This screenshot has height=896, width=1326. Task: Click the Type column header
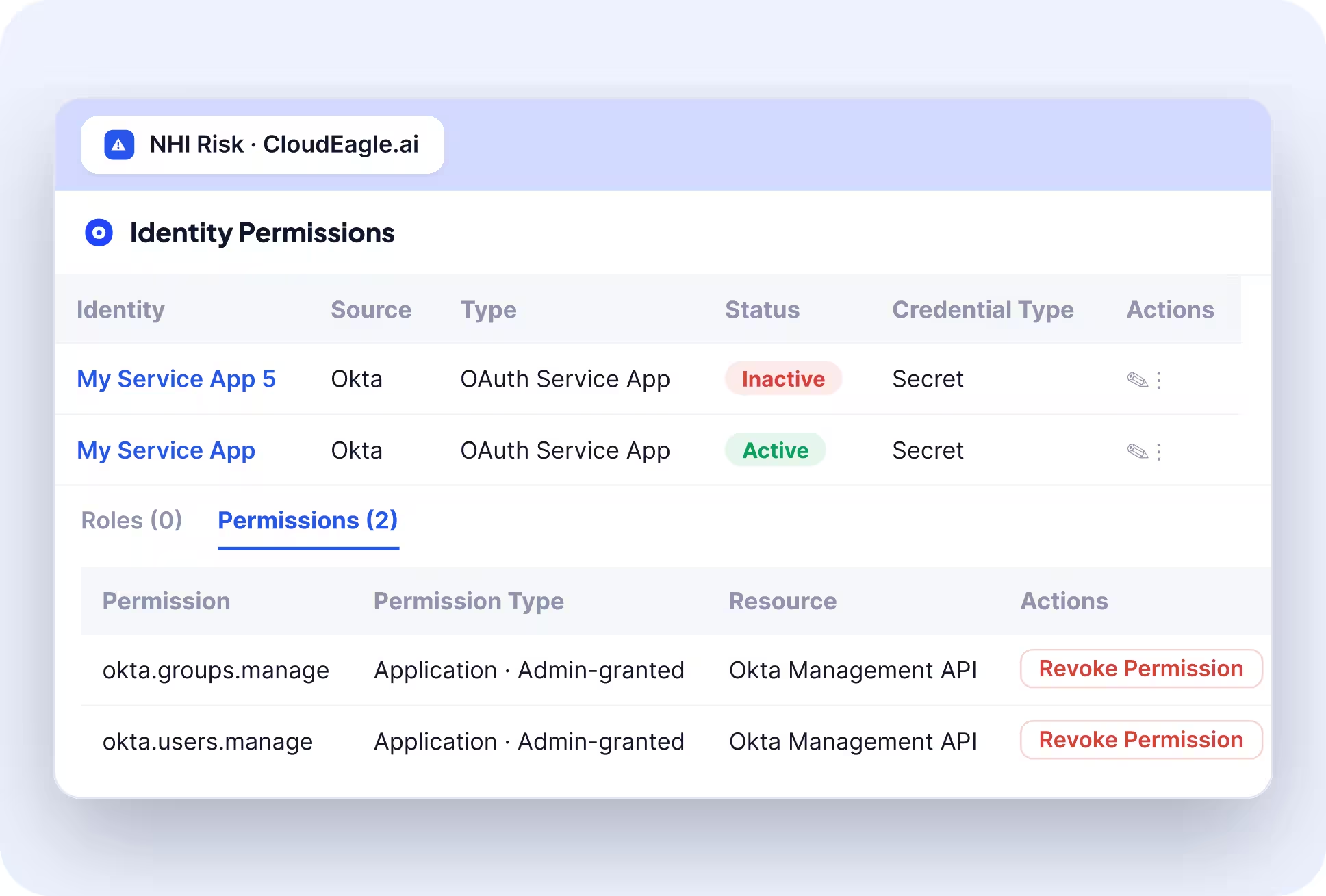[x=488, y=309]
